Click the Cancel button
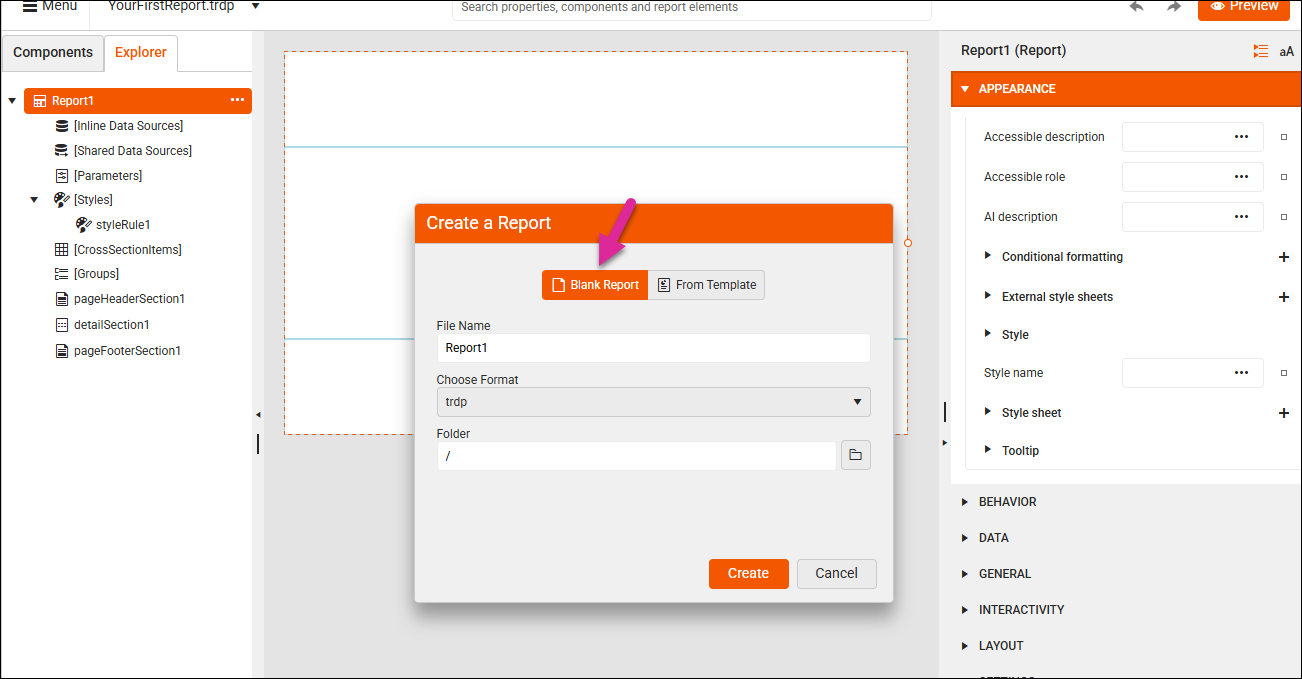The image size is (1302, 679). tap(837, 574)
